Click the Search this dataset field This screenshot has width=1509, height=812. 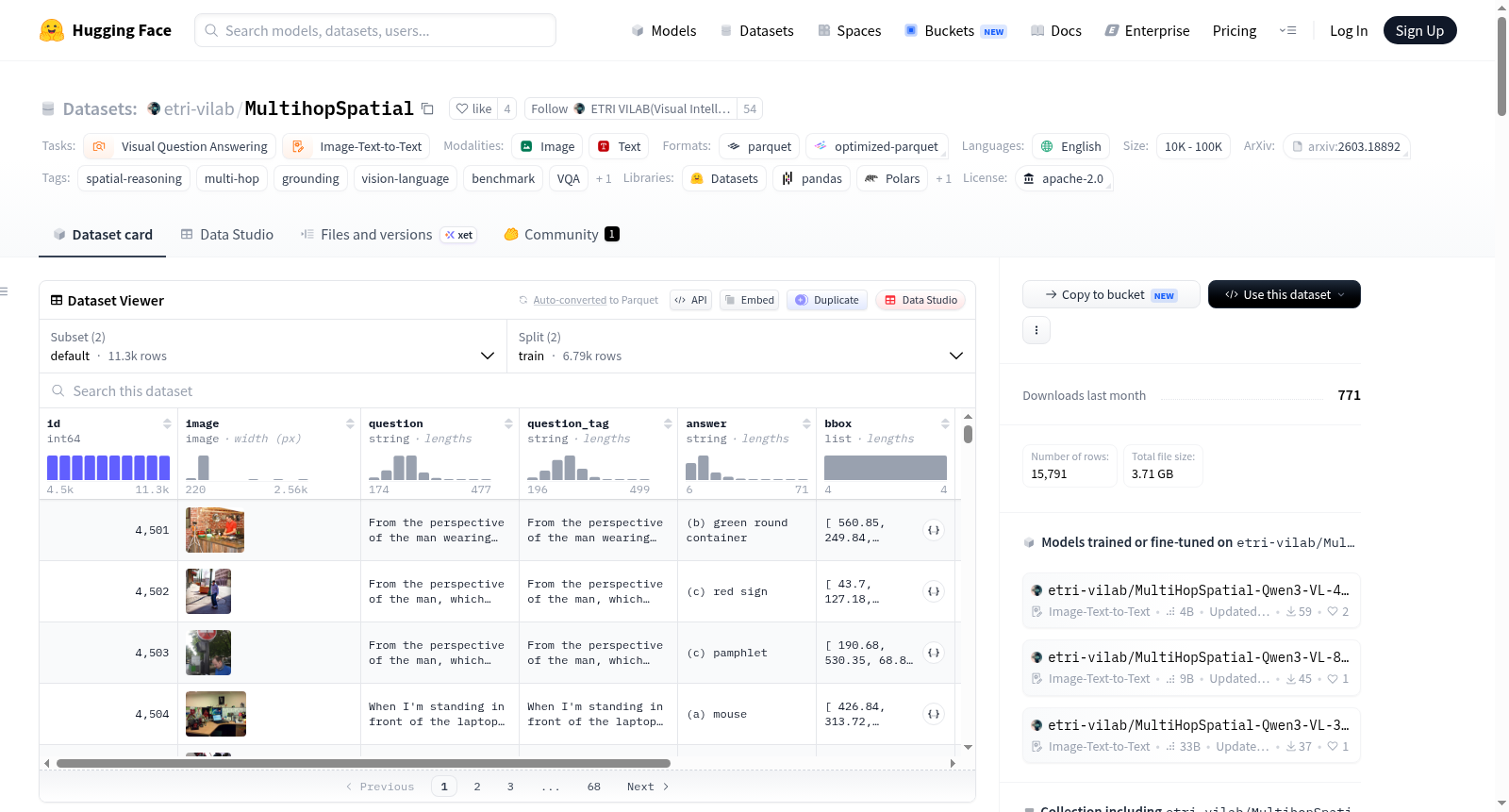(507, 390)
